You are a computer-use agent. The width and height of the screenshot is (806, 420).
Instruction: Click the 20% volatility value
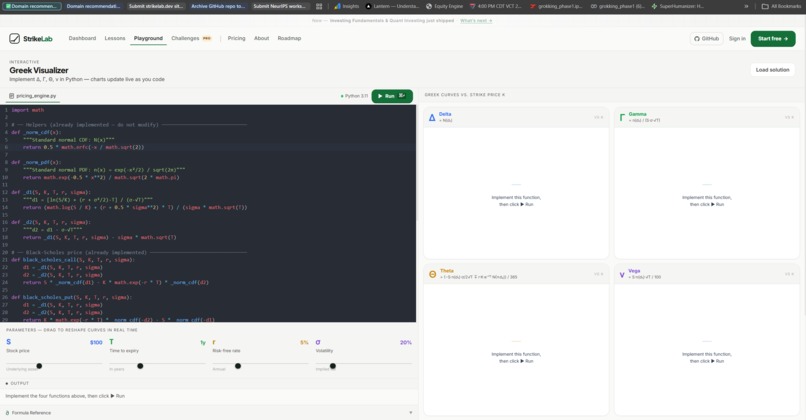406,342
